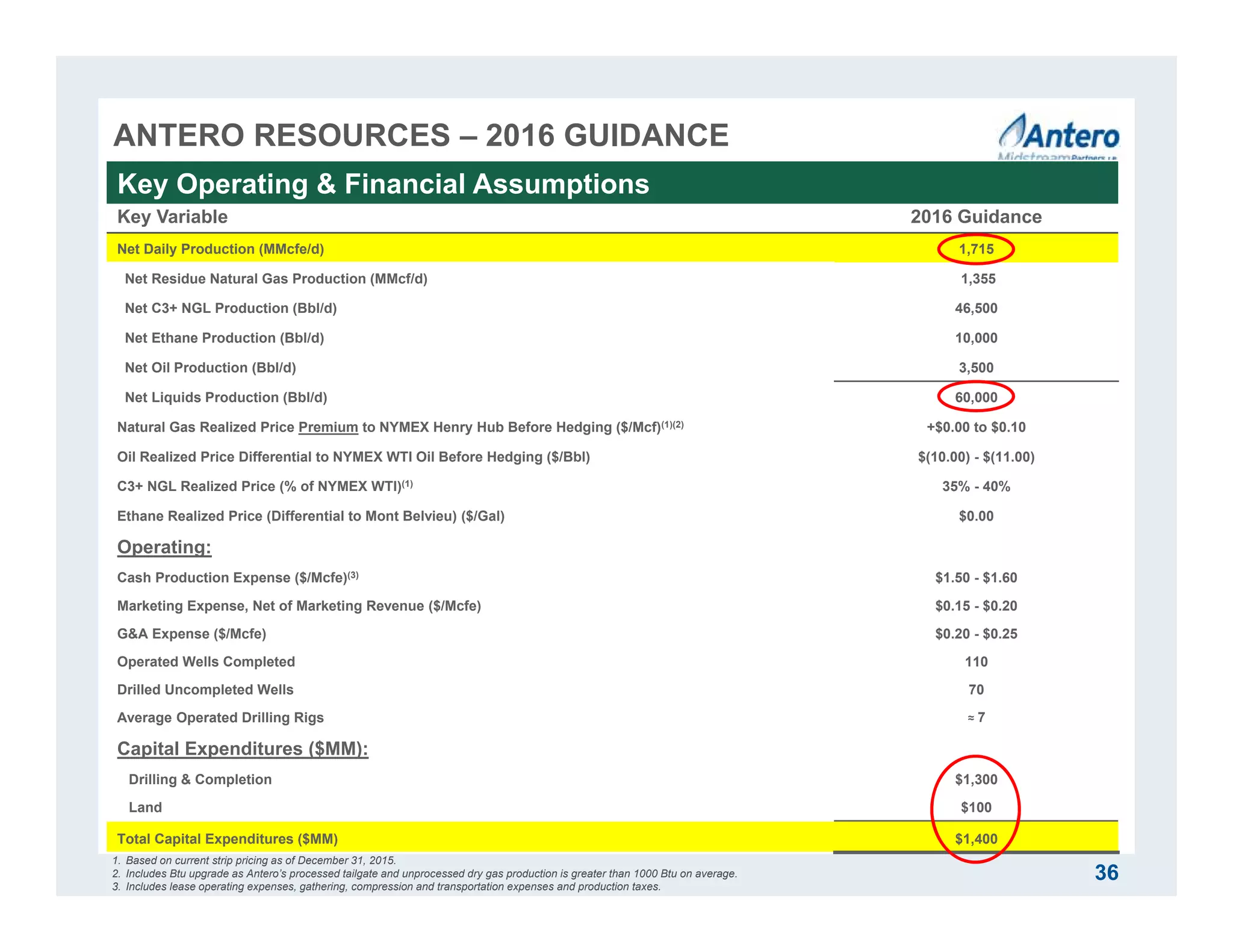Select the 2016 Guidance column header
This screenshot has height=952, width=1233.
[x=976, y=217]
